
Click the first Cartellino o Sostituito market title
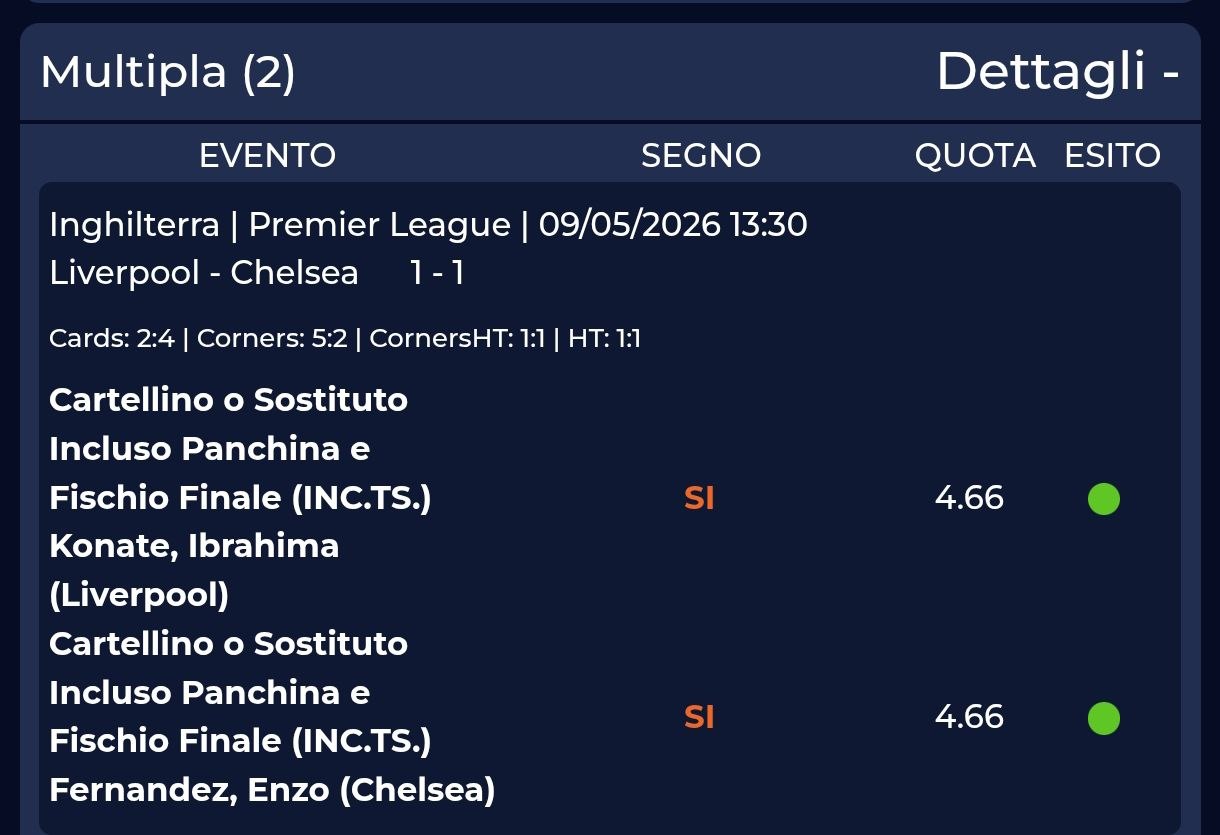tap(240, 449)
